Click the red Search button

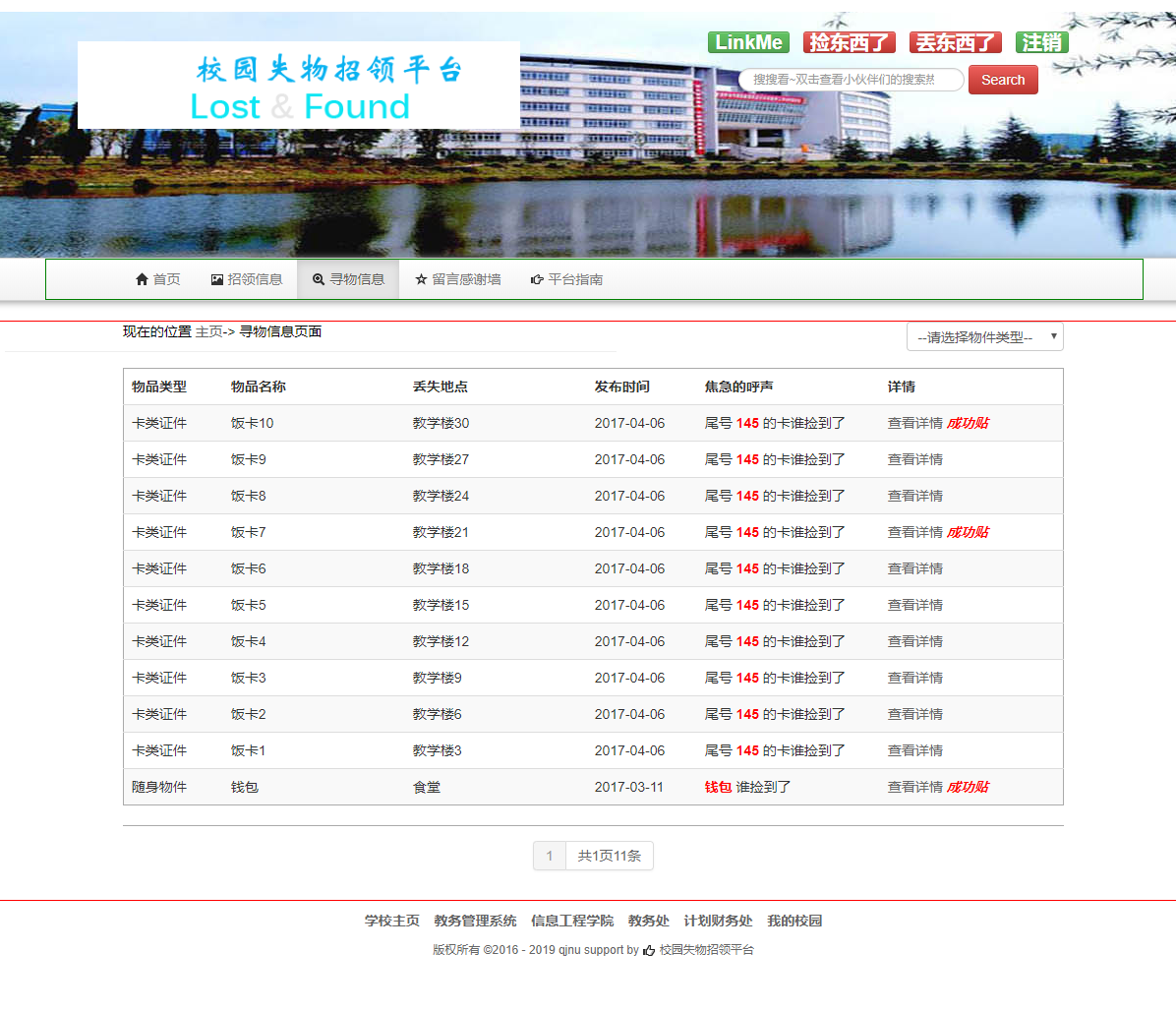point(1003,80)
